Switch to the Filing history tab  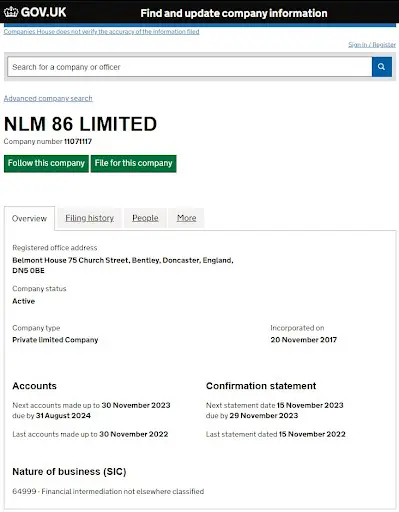tap(89, 218)
